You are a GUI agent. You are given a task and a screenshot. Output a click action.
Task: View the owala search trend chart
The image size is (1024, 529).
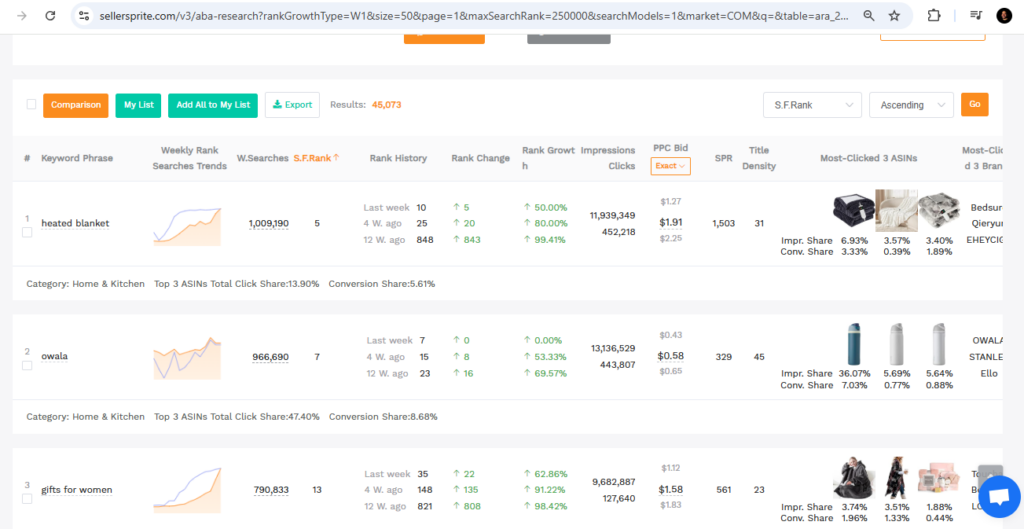[x=187, y=358]
